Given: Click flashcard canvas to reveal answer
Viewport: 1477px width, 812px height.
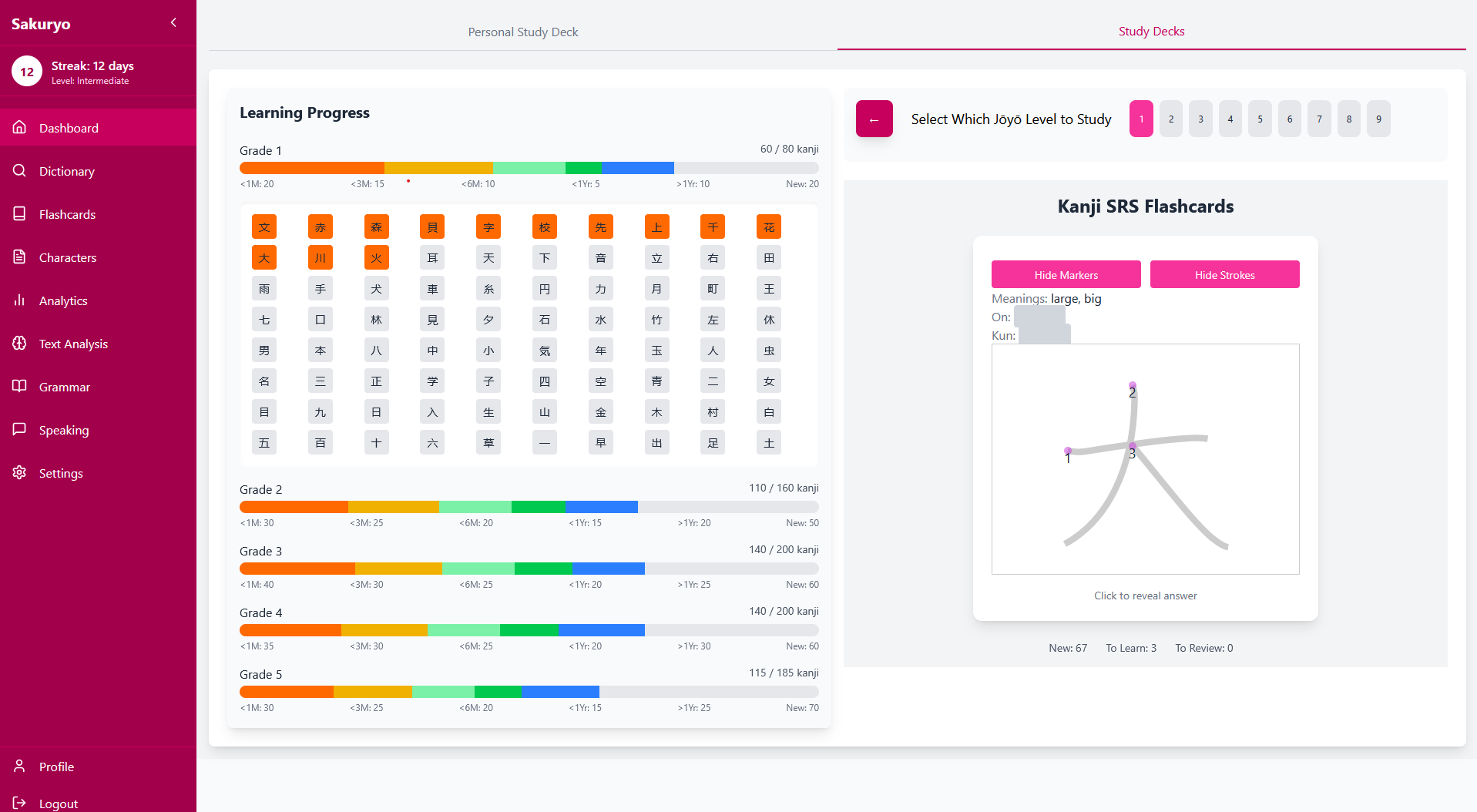Looking at the screenshot, I should pyautogui.click(x=1145, y=459).
